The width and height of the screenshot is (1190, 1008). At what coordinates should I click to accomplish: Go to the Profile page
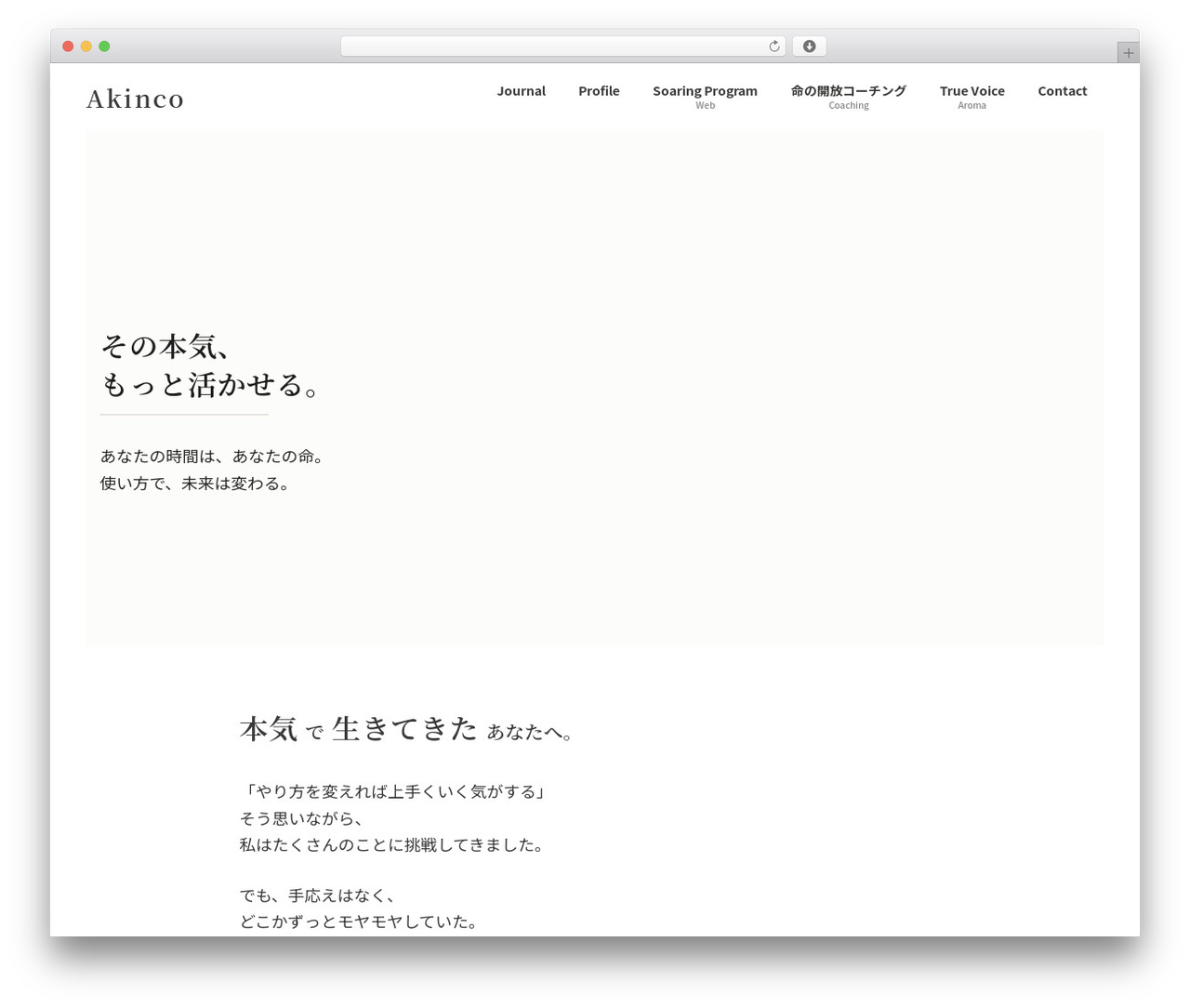pyautogui.click(x=599, y=91)
